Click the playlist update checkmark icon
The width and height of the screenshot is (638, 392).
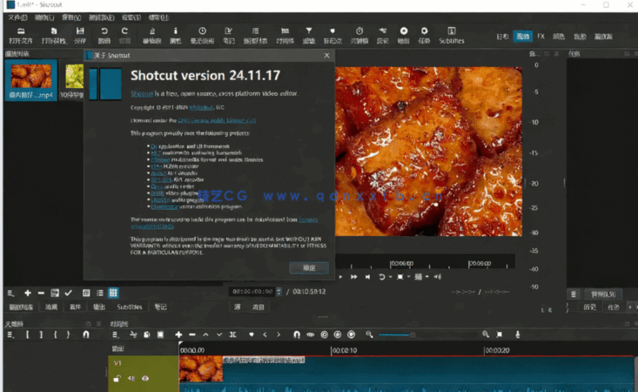point(68,293)
